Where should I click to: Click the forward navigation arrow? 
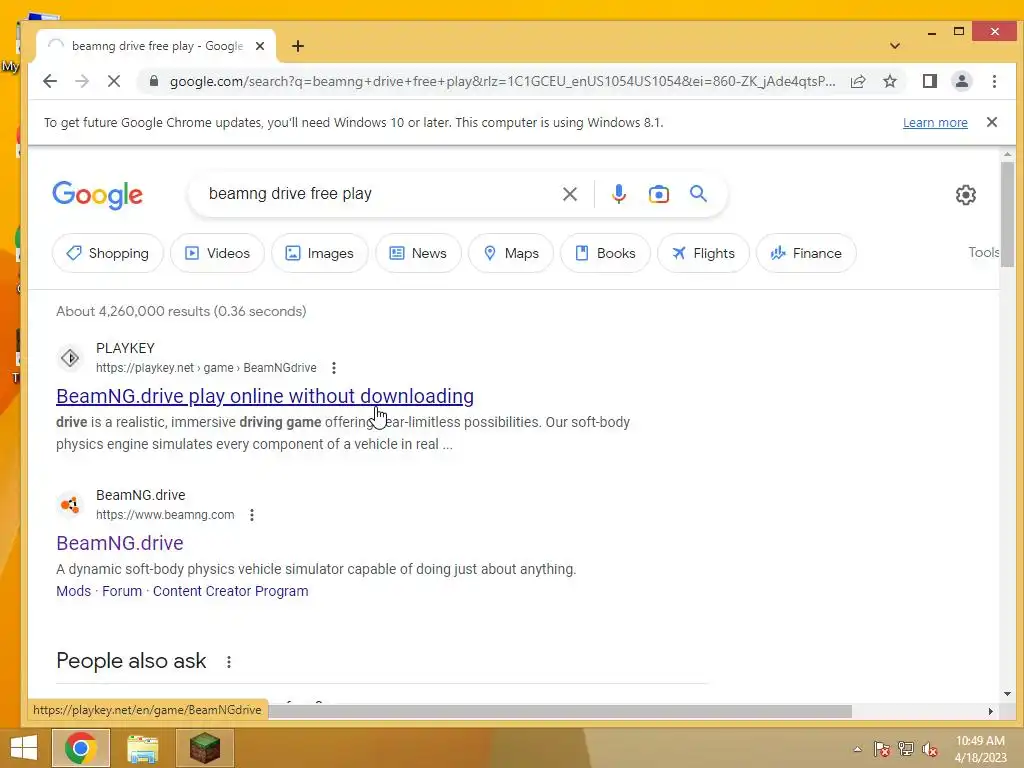(82, 81)
